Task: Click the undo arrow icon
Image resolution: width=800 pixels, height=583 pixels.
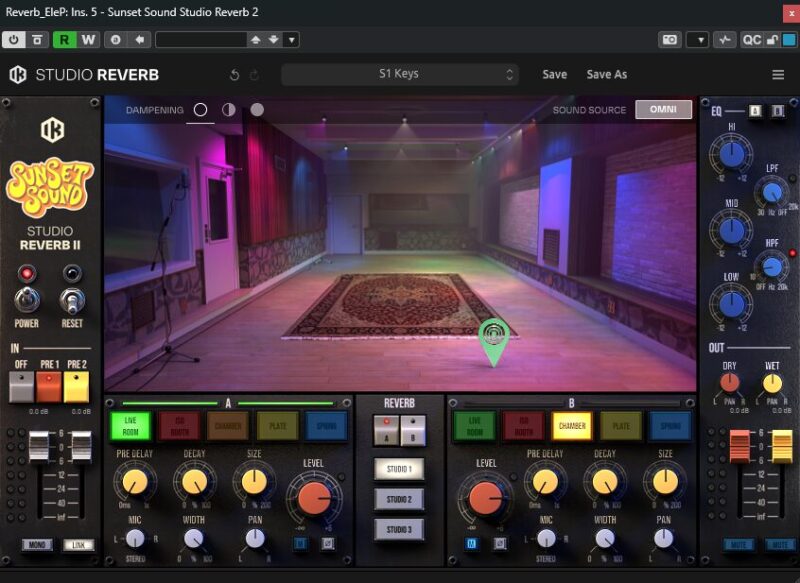Action: pos(235,75)
